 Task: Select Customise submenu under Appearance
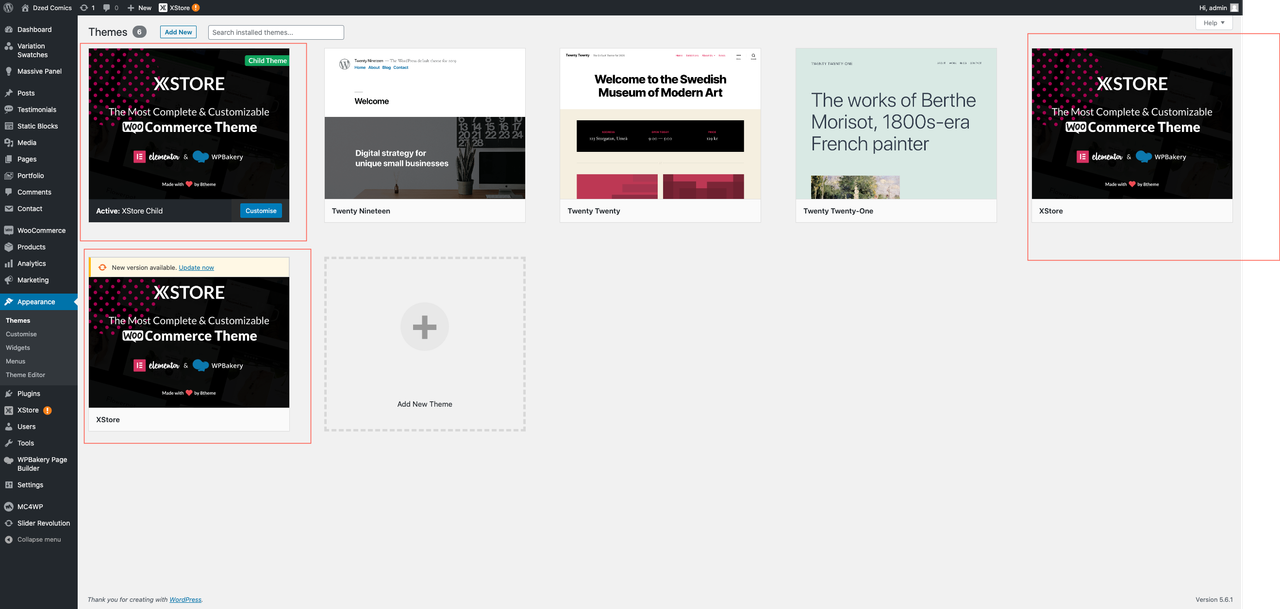pyautogui.click(x=21, y=334)
